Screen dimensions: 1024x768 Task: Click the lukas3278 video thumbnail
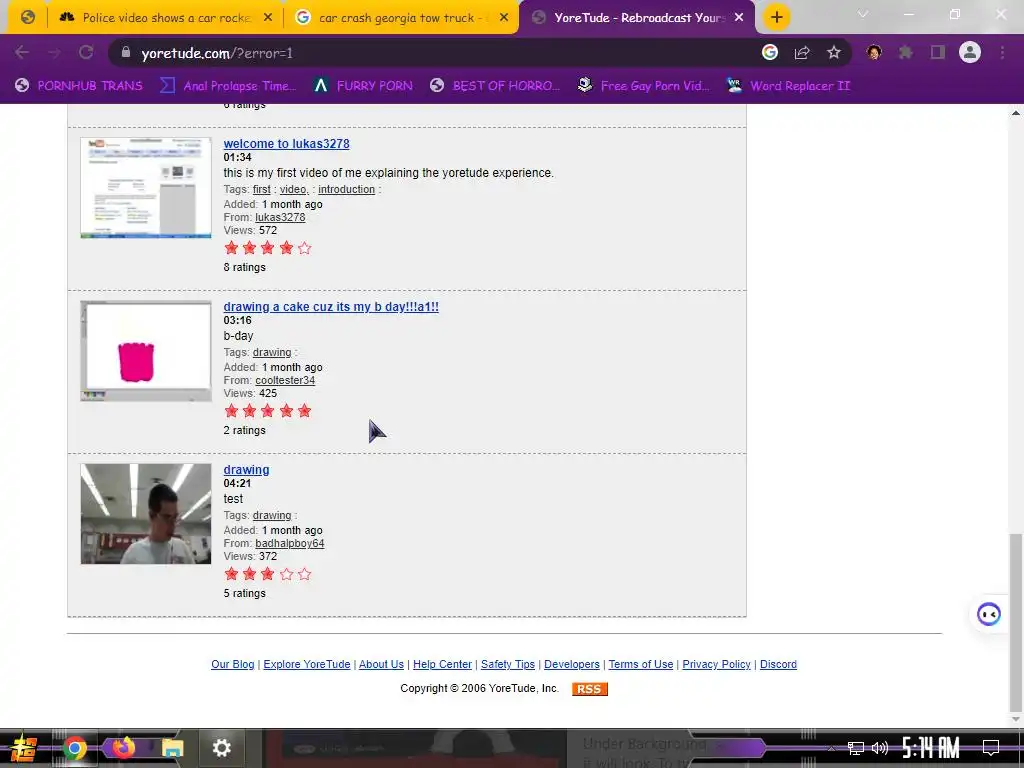click(146, 187)
